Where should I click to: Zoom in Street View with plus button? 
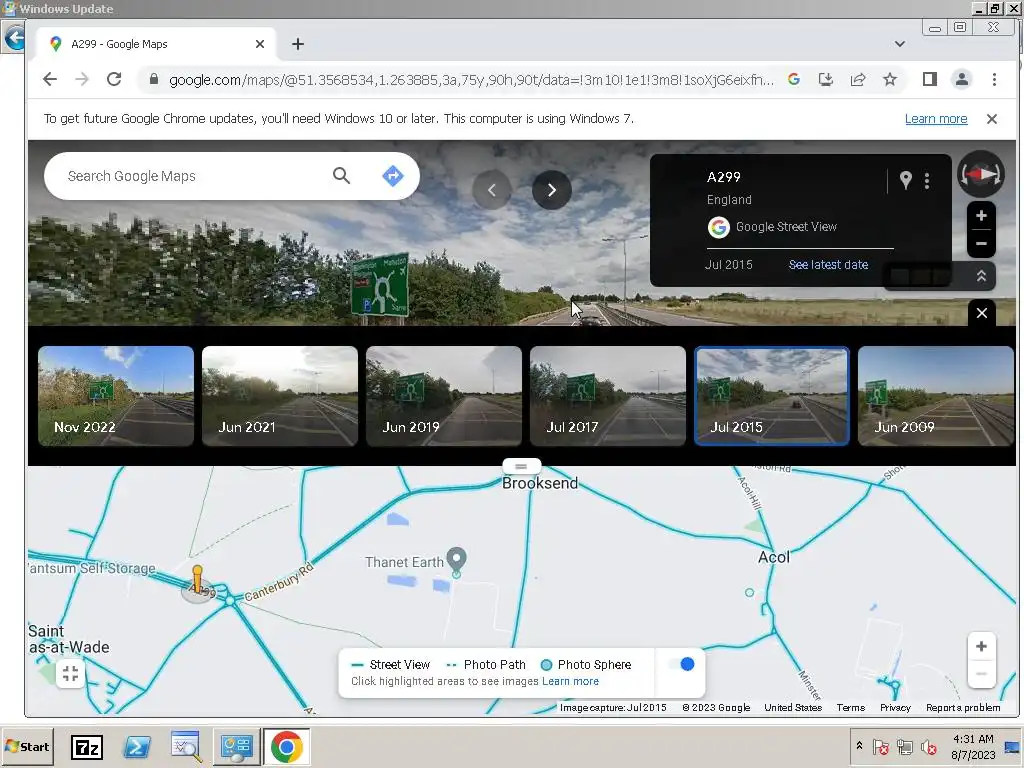point(981,216)
